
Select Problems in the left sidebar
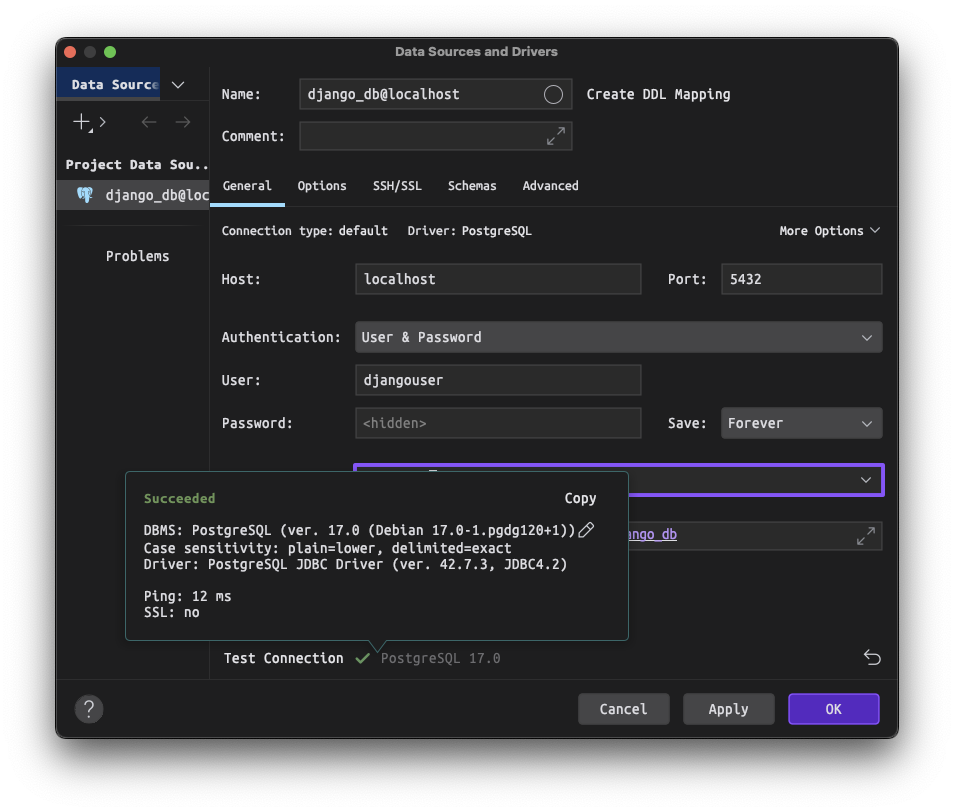(x=137, y=255)
